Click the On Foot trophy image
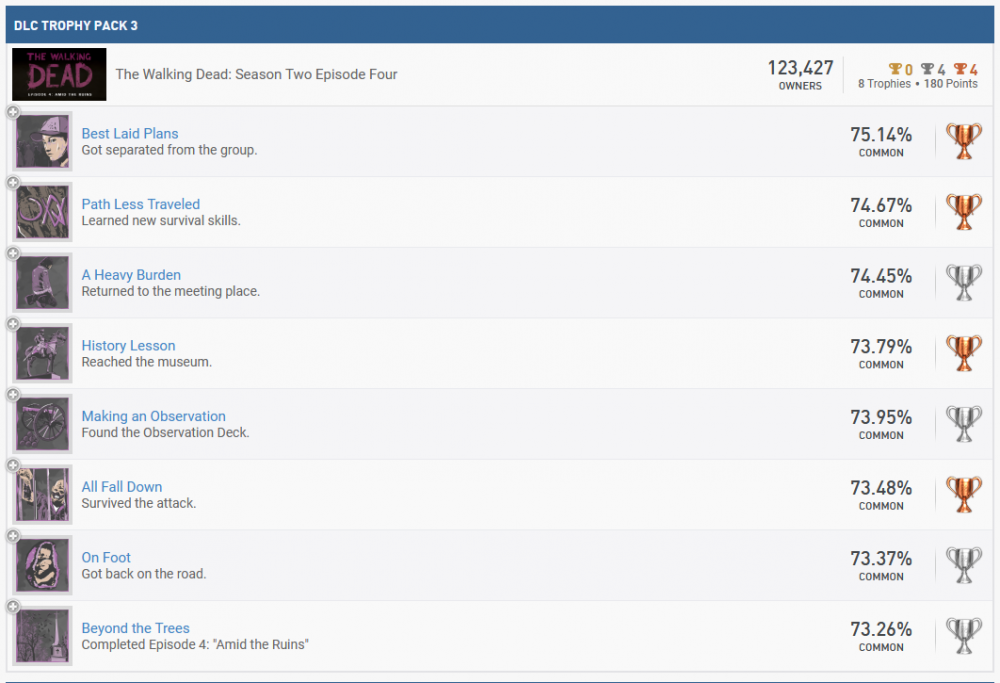This screenshot has height=683, width=1000. coord(44,566)
